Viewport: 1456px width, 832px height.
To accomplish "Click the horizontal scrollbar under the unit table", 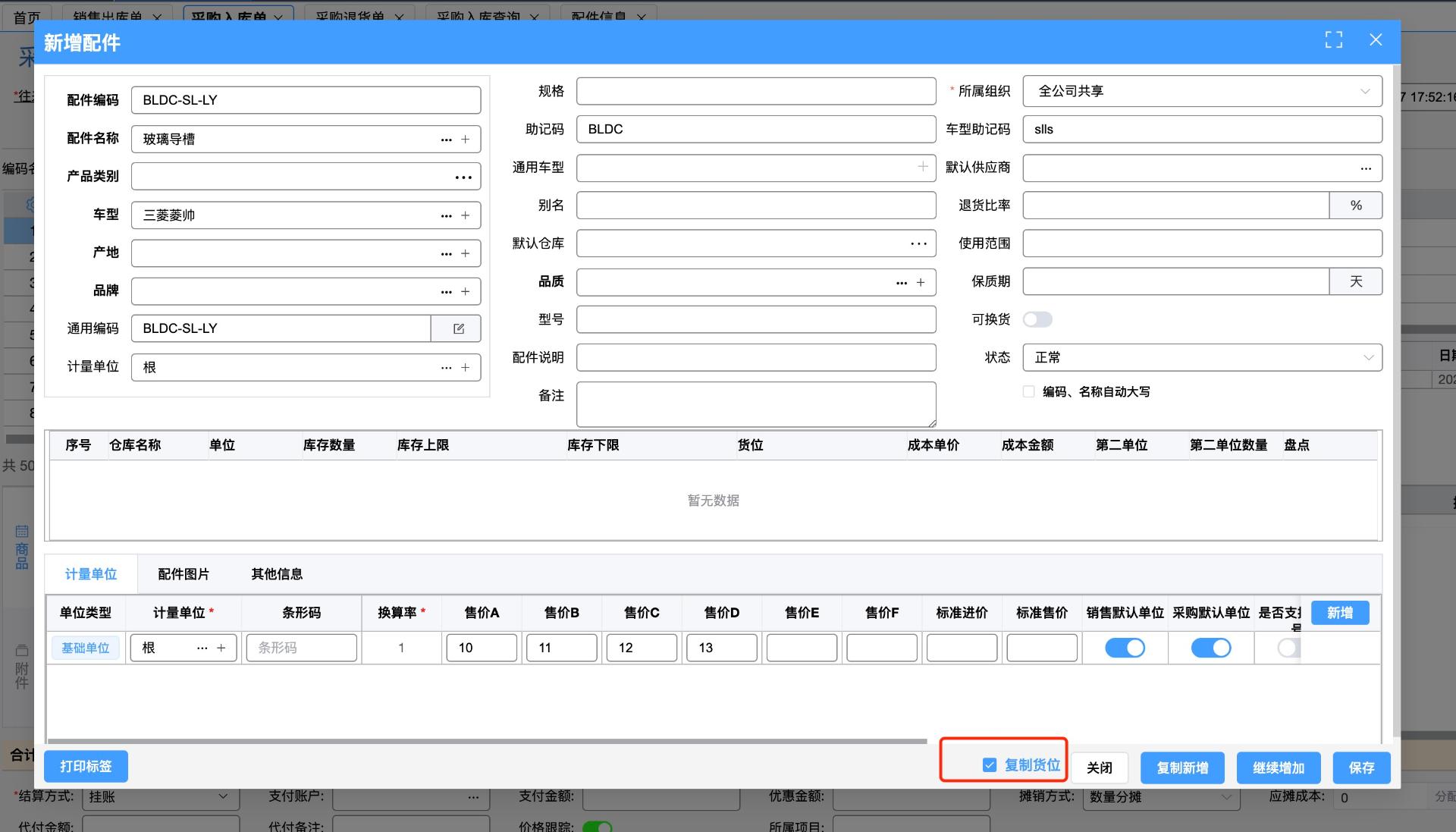I will (487, 741).
